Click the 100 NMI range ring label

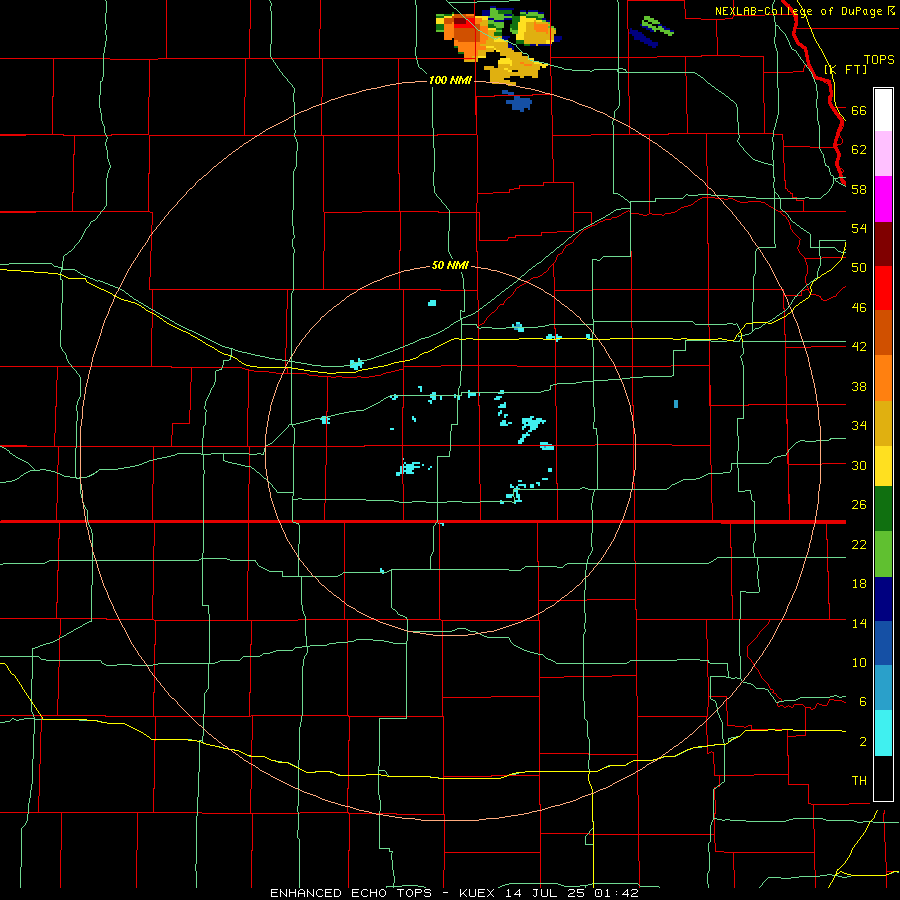450,80
